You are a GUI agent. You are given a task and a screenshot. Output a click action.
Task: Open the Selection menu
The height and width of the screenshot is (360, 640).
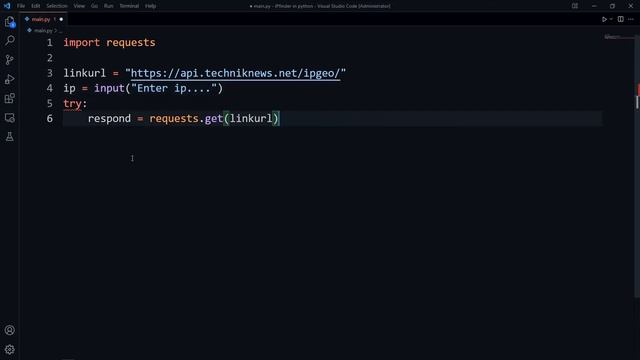[57, 6]
